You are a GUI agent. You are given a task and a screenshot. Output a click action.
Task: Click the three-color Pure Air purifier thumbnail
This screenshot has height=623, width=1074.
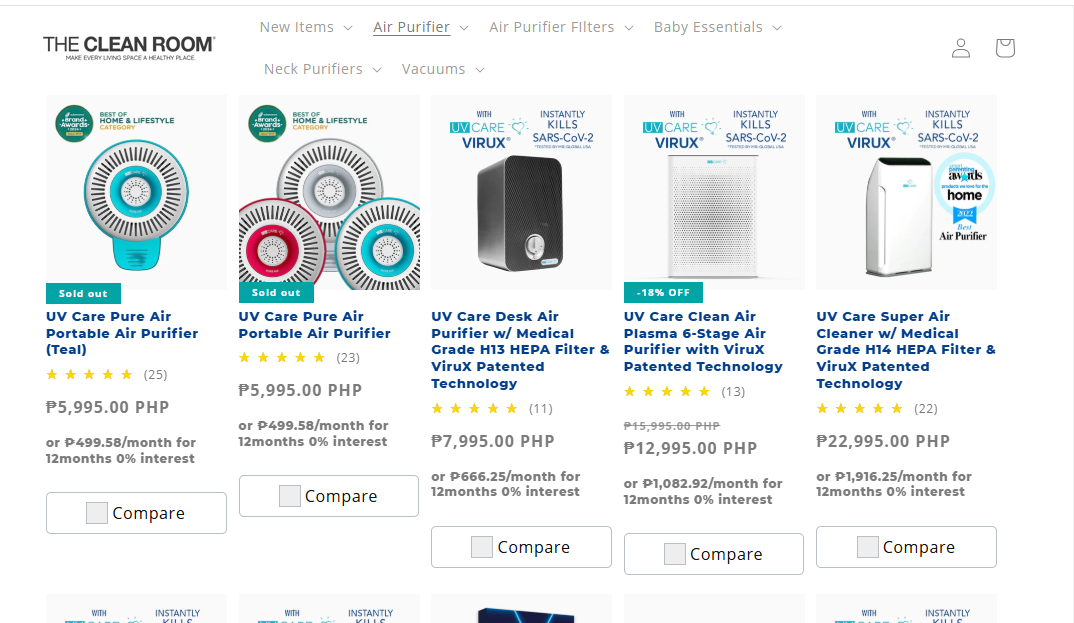pos(329,192)
